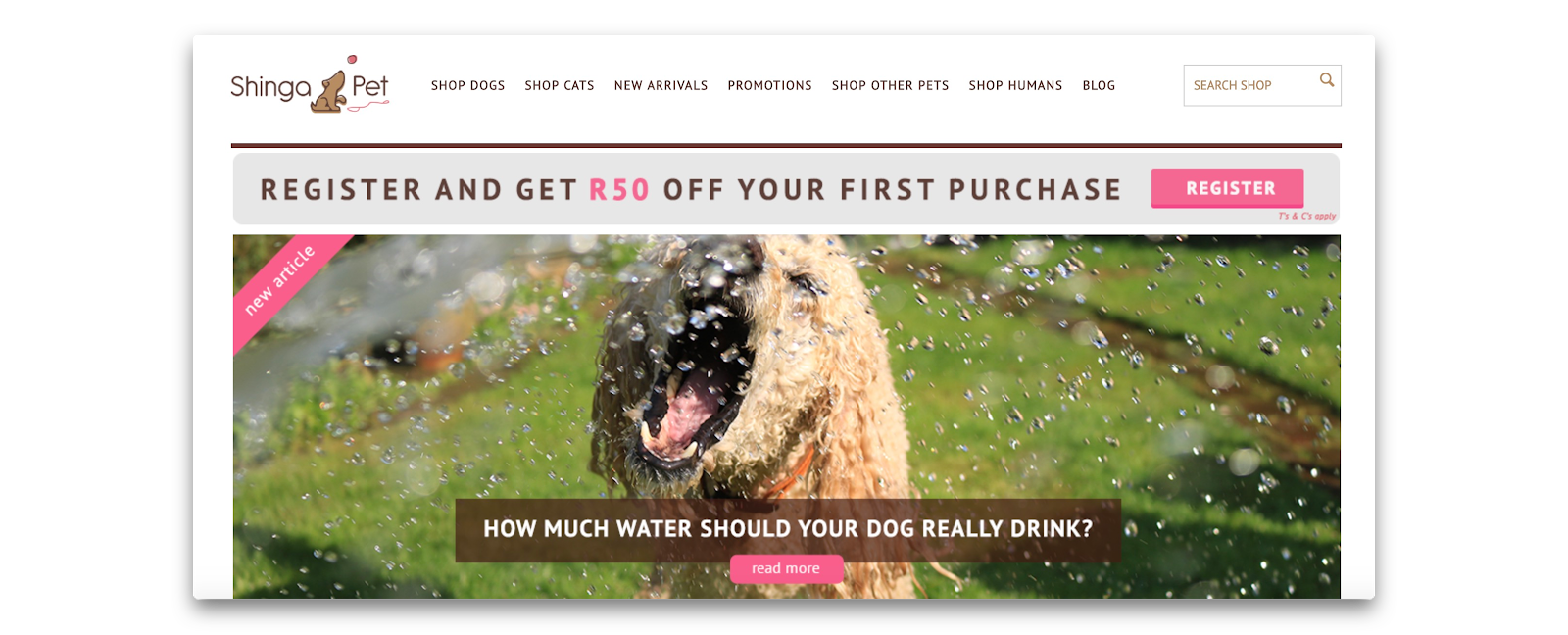Go to New Arrivals
The image size is (1568, 635).
click(x=661, y=86)
